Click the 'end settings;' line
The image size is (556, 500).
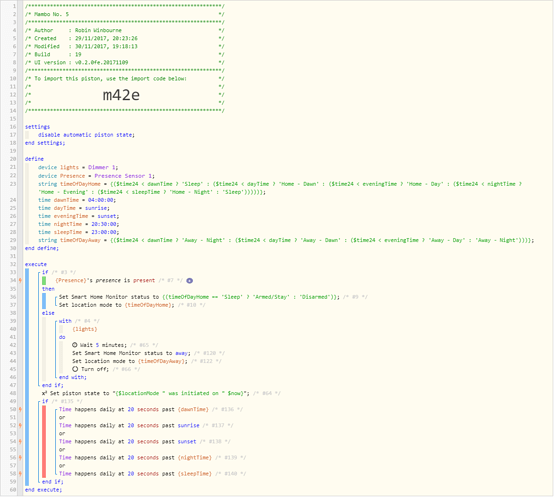tap(45, 144)
